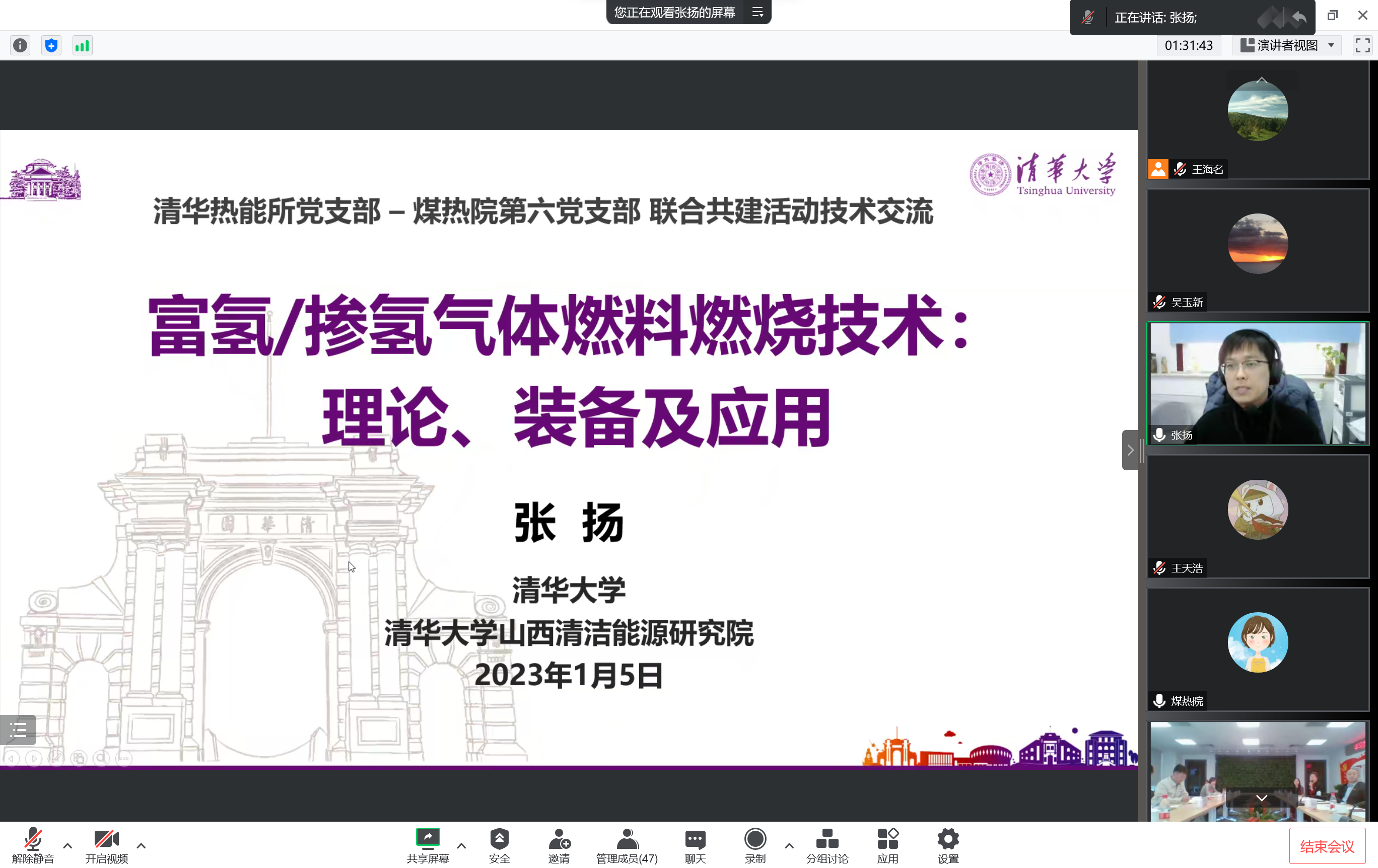This screenshot has height=868, width=1378.
Task: Select 张扬's live video tile
Action: pyautogui.click(x=1258, y=383)
